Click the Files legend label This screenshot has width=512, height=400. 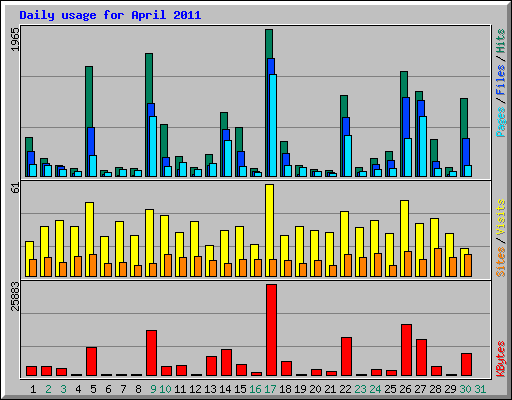pyautogui.click(x=500, y=80)
